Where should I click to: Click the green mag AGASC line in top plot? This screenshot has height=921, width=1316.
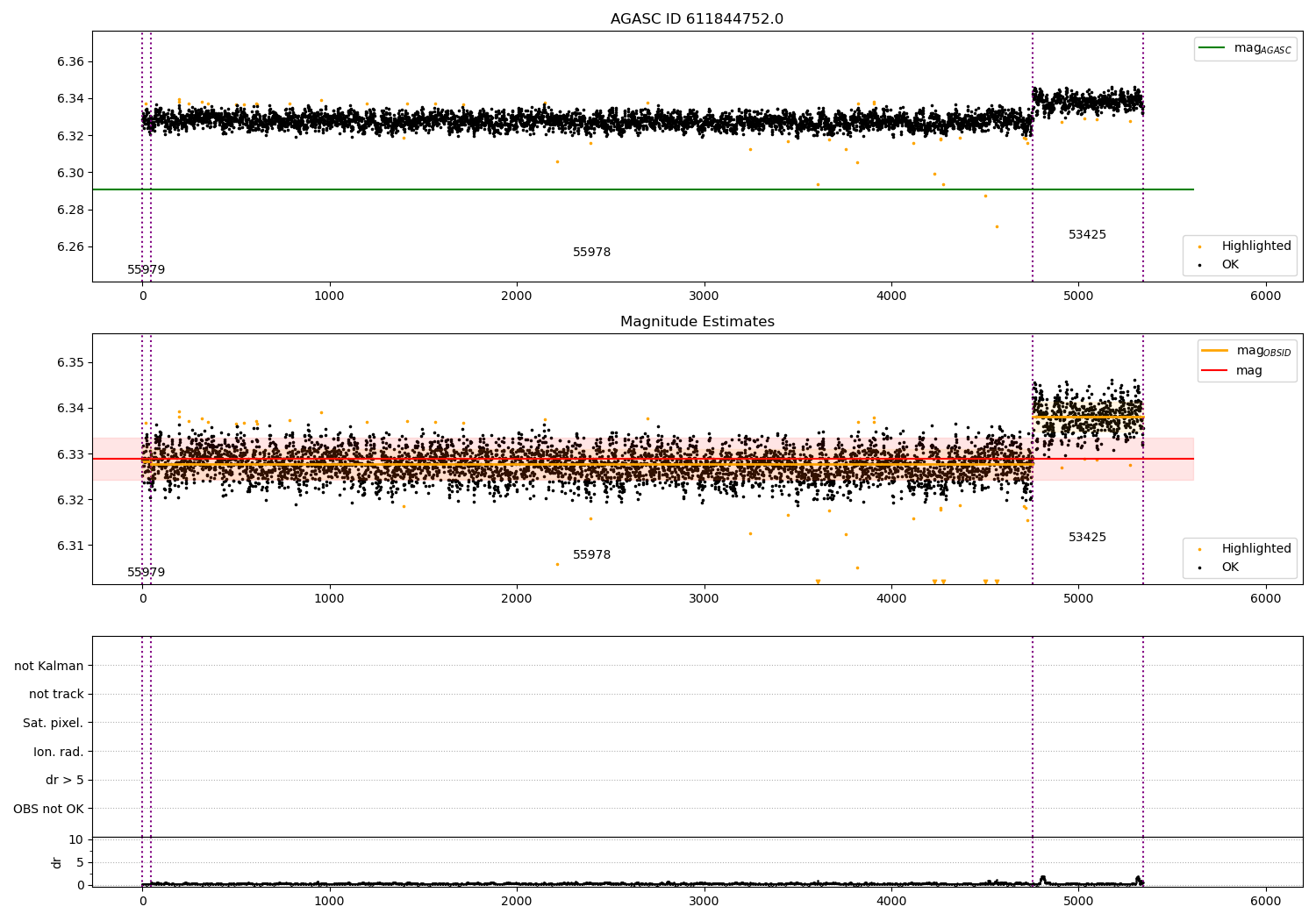click(x=643, y=189)
